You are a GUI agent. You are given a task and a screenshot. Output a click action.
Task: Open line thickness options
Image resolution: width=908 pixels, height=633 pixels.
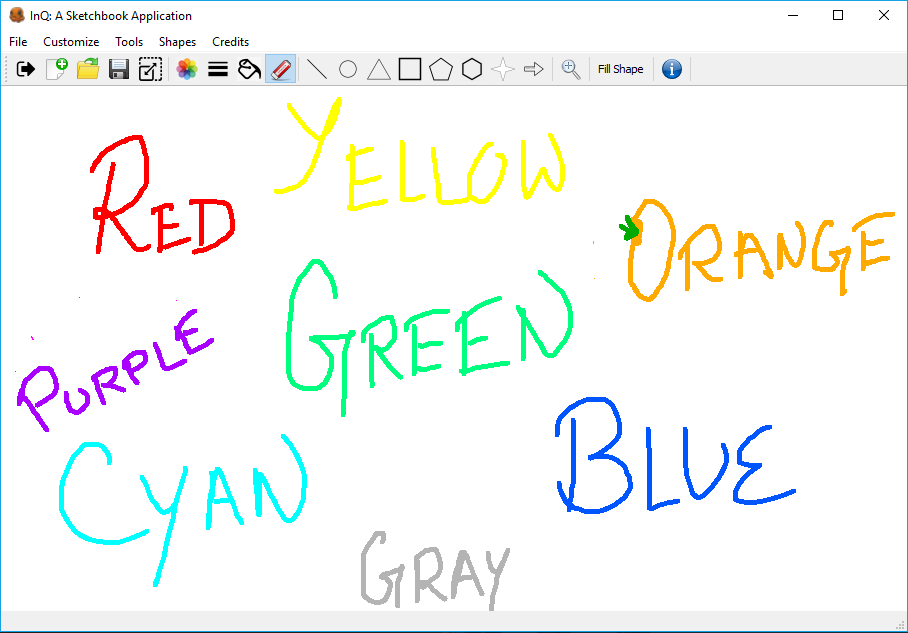click(218, 69)
